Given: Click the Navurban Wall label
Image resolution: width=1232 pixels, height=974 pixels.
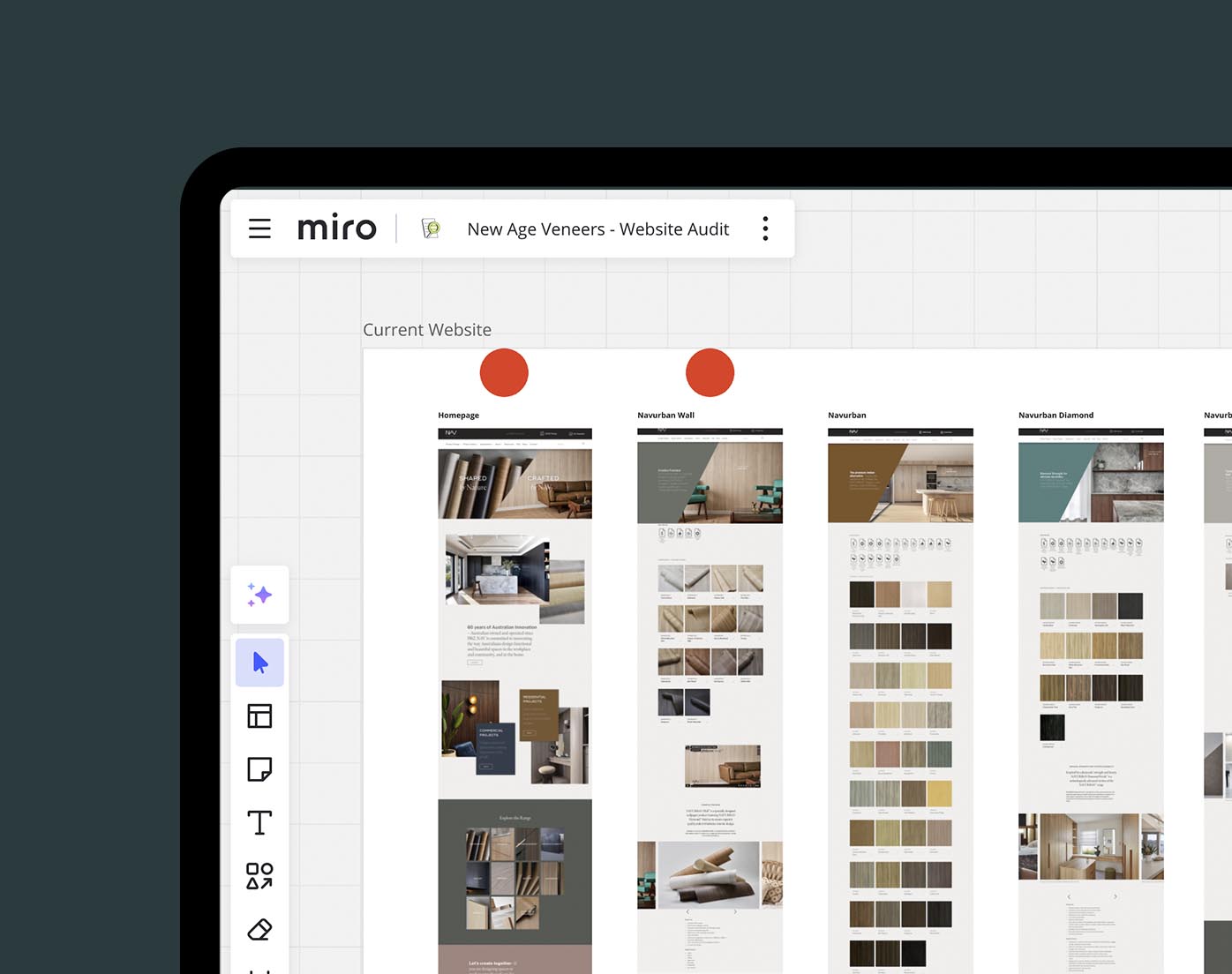Looking at the screenshot, I should 665,416.
